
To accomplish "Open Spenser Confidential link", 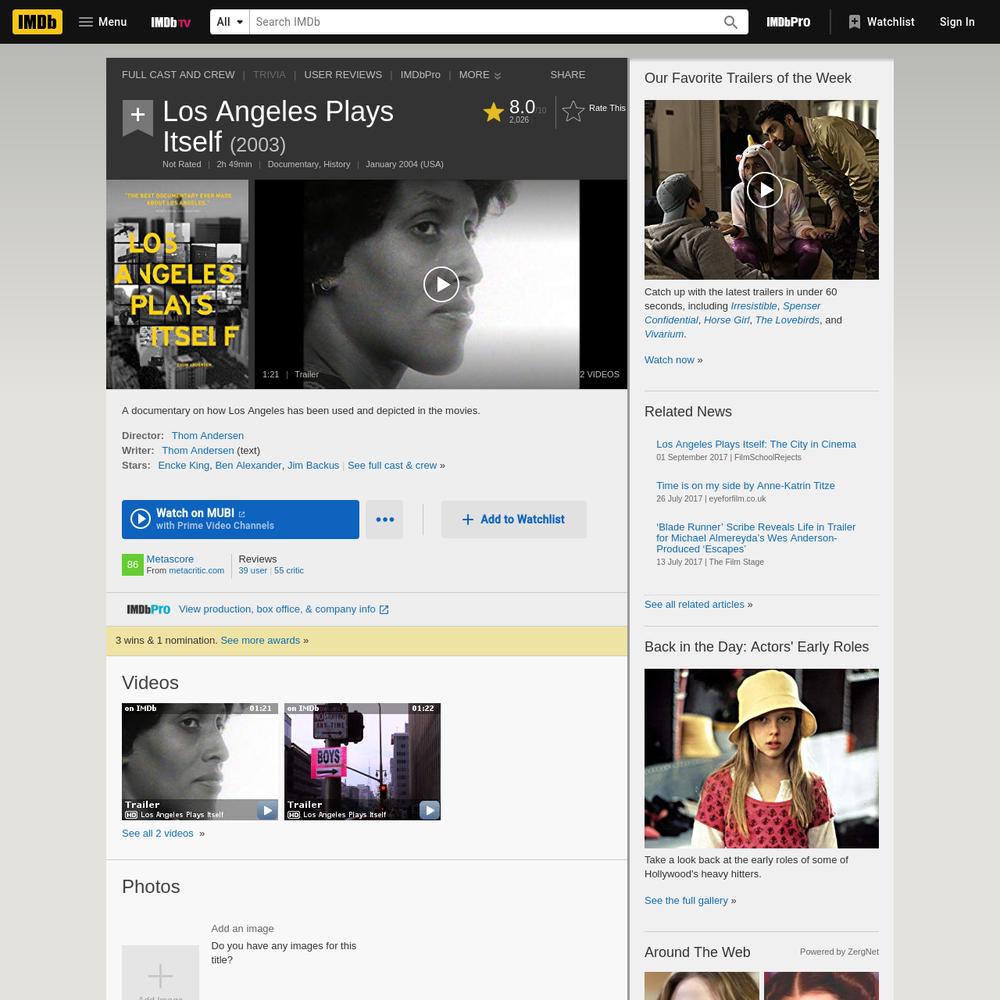I will point(732,313).
